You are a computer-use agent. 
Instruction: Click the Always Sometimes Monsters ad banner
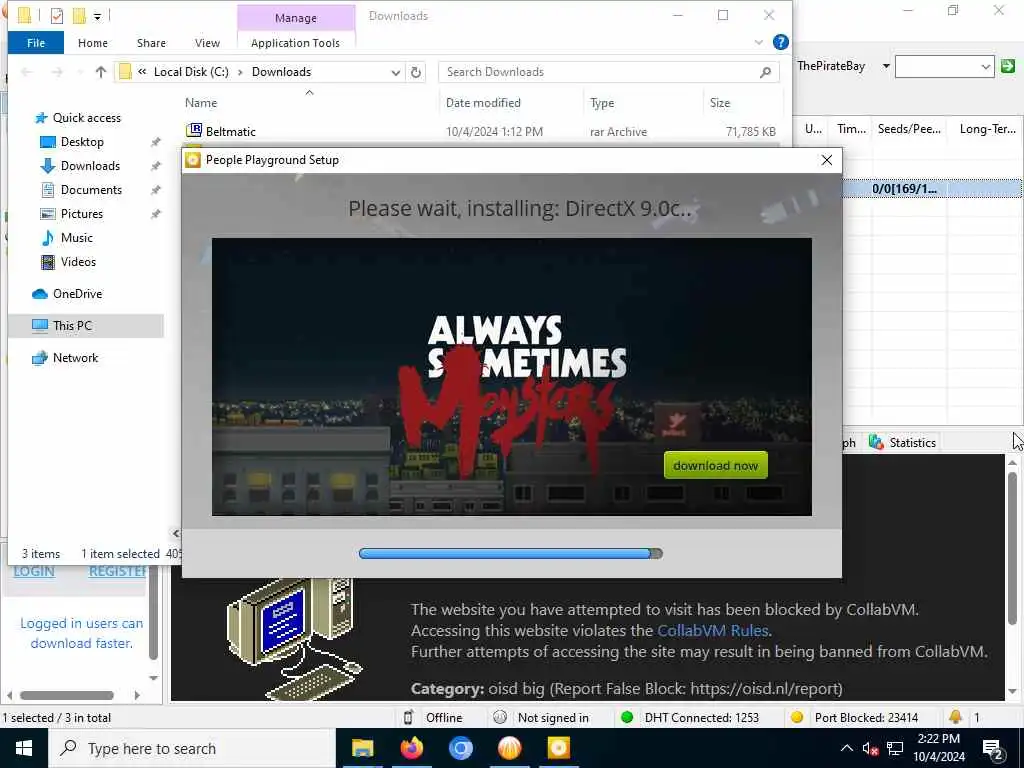(511, 377)
